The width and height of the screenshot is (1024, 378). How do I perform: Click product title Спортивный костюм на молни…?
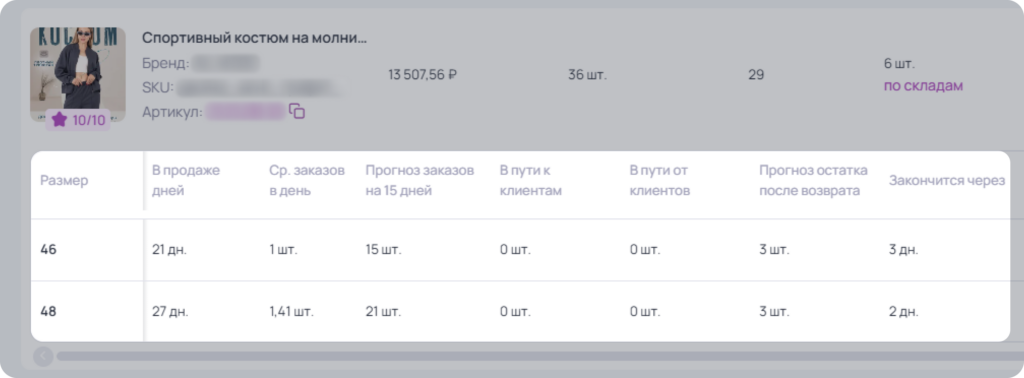pos(255,38)
